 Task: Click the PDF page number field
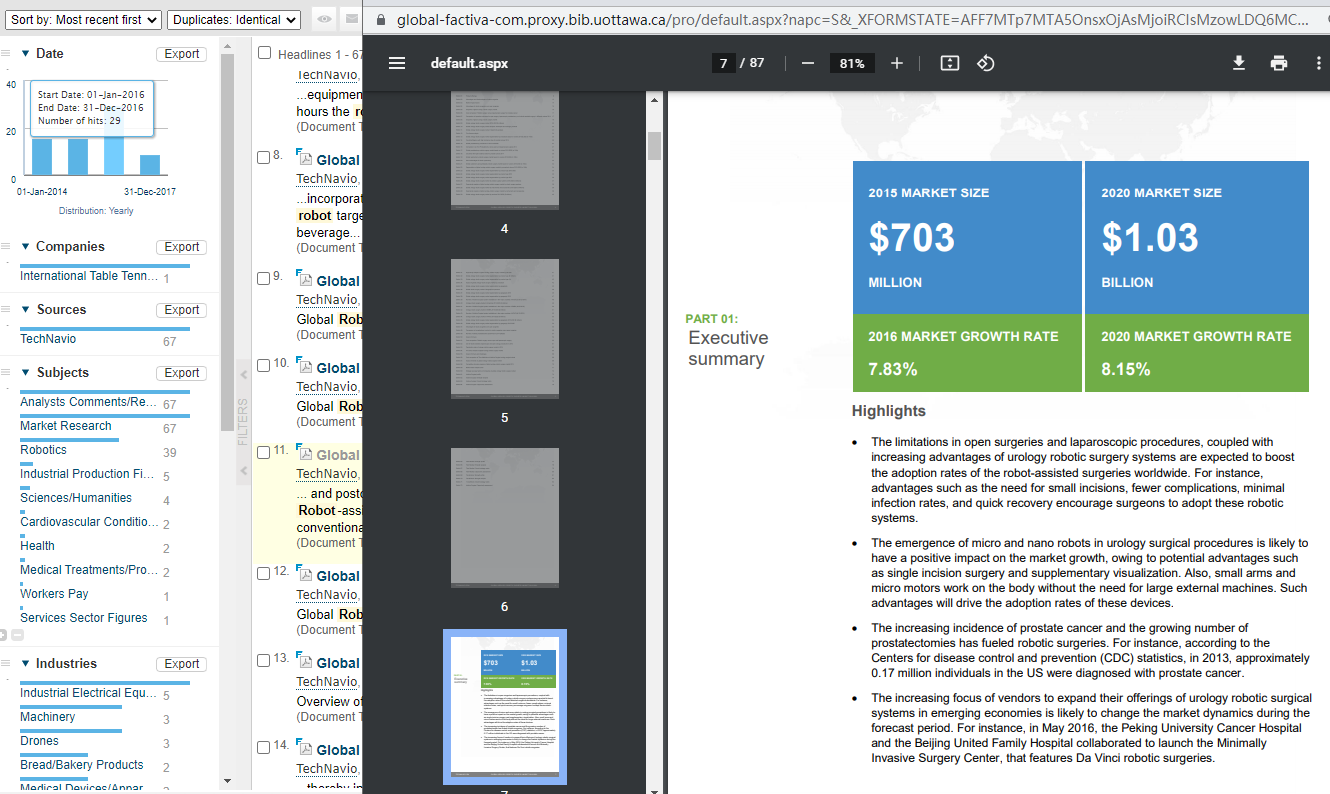723,63
